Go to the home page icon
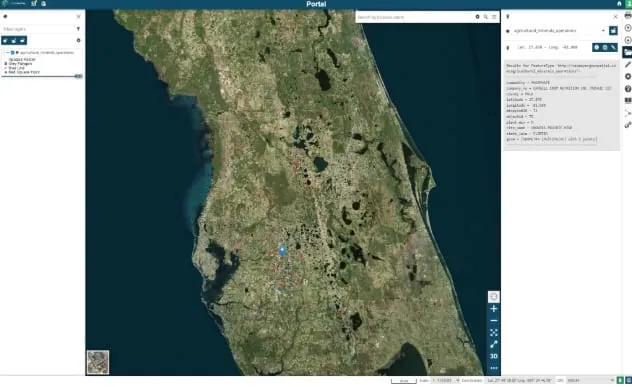 619,4
